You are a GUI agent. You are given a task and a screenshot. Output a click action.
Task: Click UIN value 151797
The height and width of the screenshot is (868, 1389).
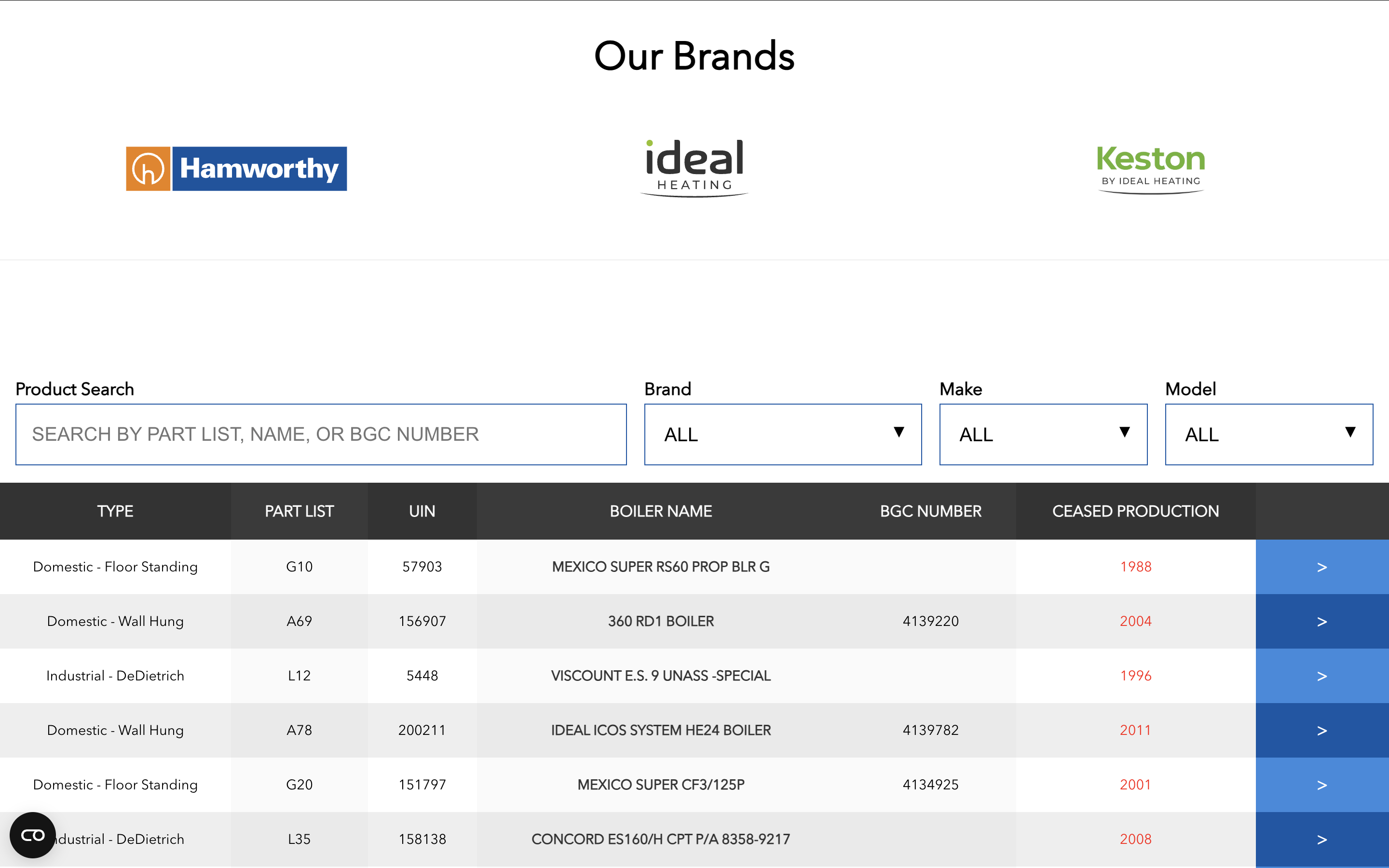[422, 786]
